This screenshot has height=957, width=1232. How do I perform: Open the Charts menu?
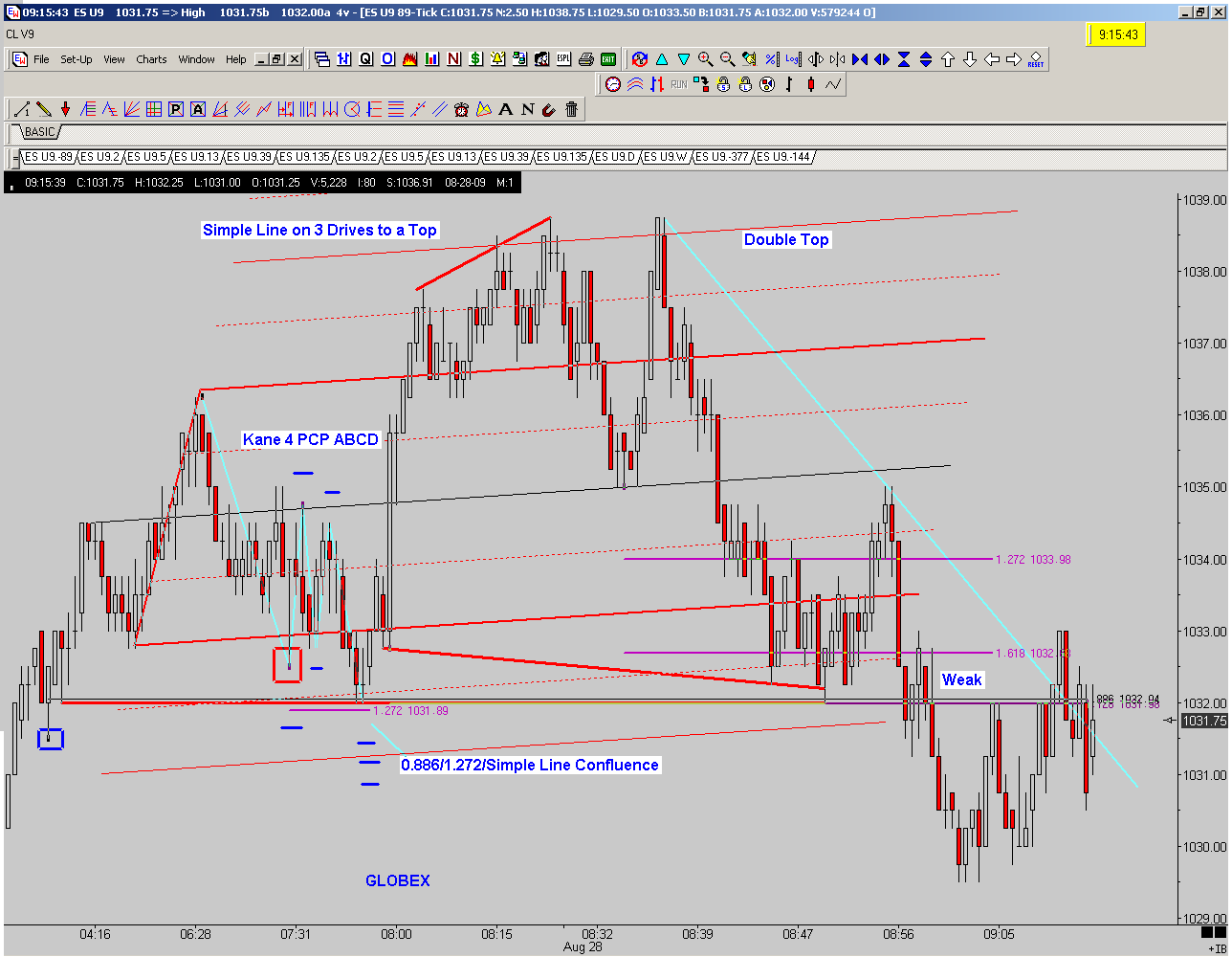click(151, 59)
